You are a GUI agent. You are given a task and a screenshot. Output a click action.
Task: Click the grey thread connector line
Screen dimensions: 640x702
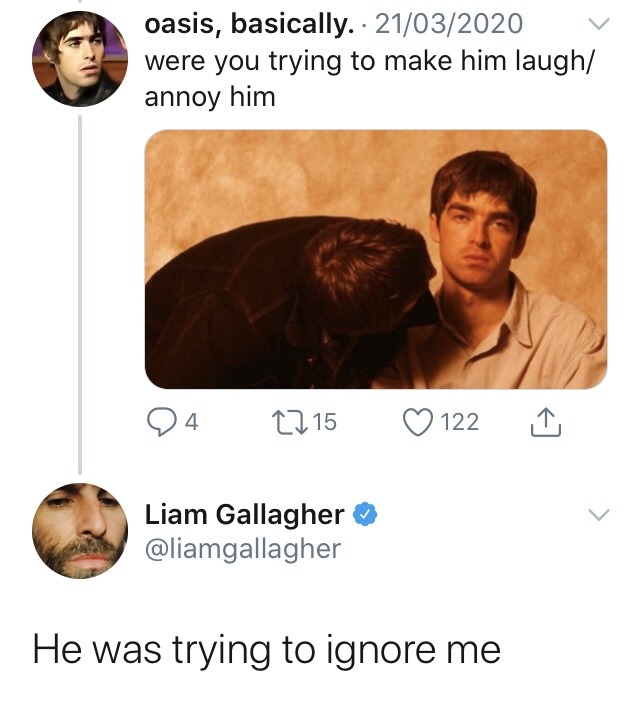tap(80, 294)
